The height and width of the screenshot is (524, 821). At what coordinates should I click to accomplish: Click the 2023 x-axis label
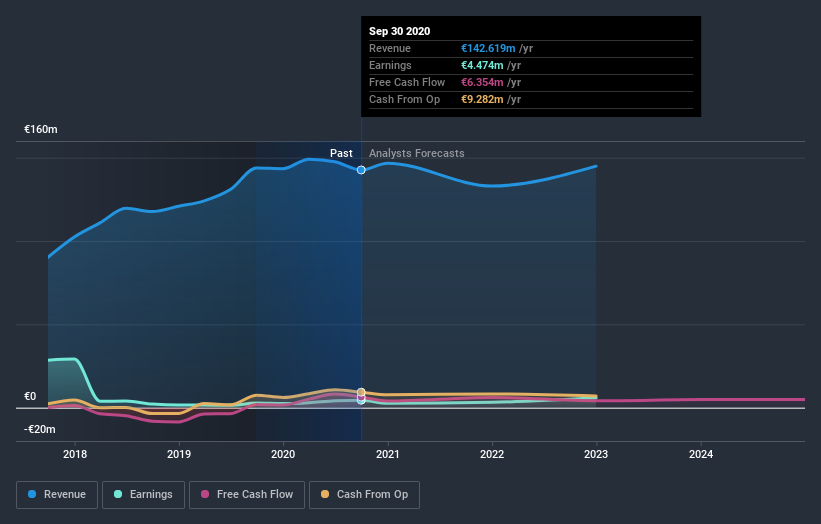tap(596, 454)
